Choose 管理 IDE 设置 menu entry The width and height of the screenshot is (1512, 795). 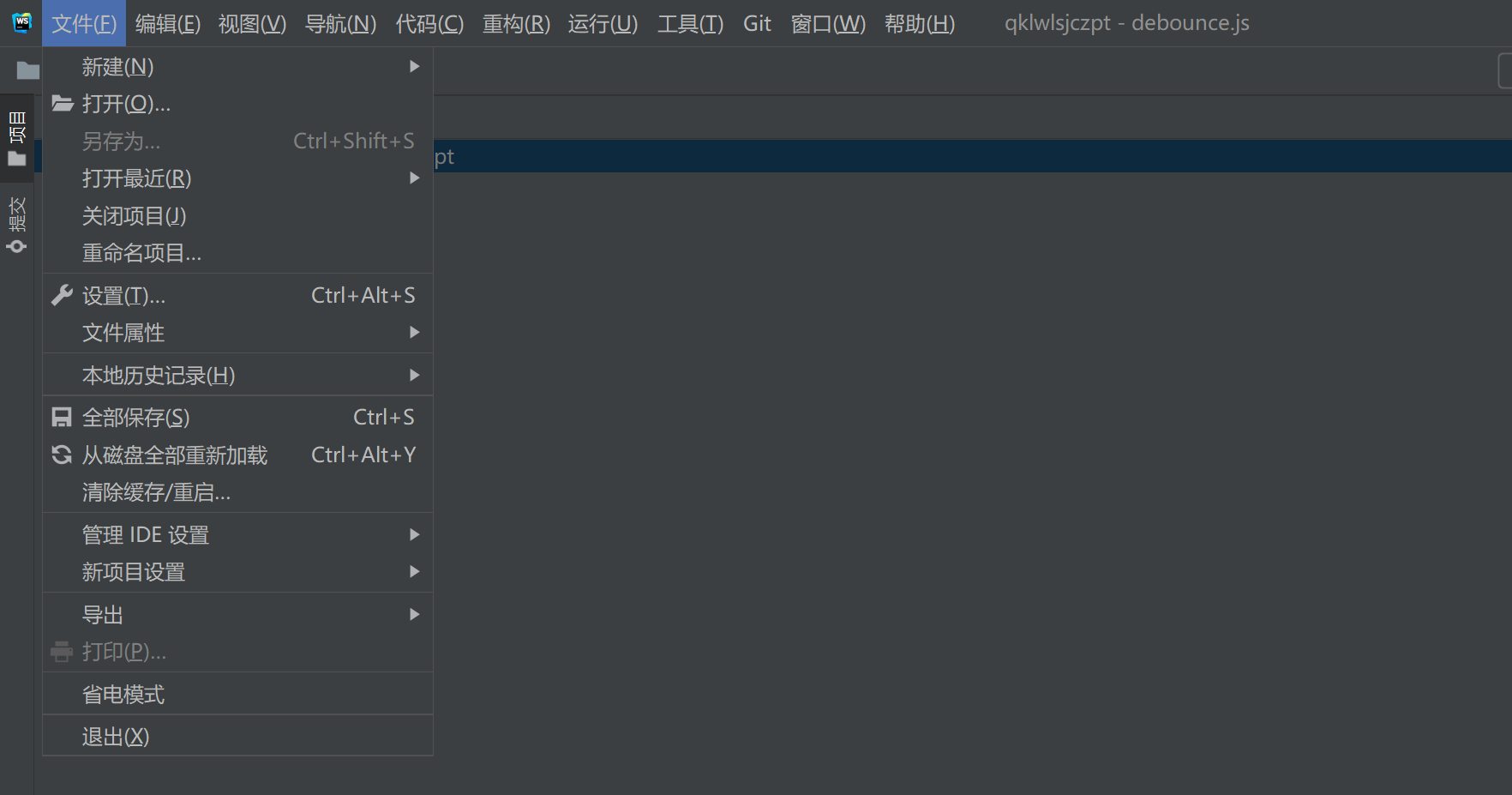(237, 534)
